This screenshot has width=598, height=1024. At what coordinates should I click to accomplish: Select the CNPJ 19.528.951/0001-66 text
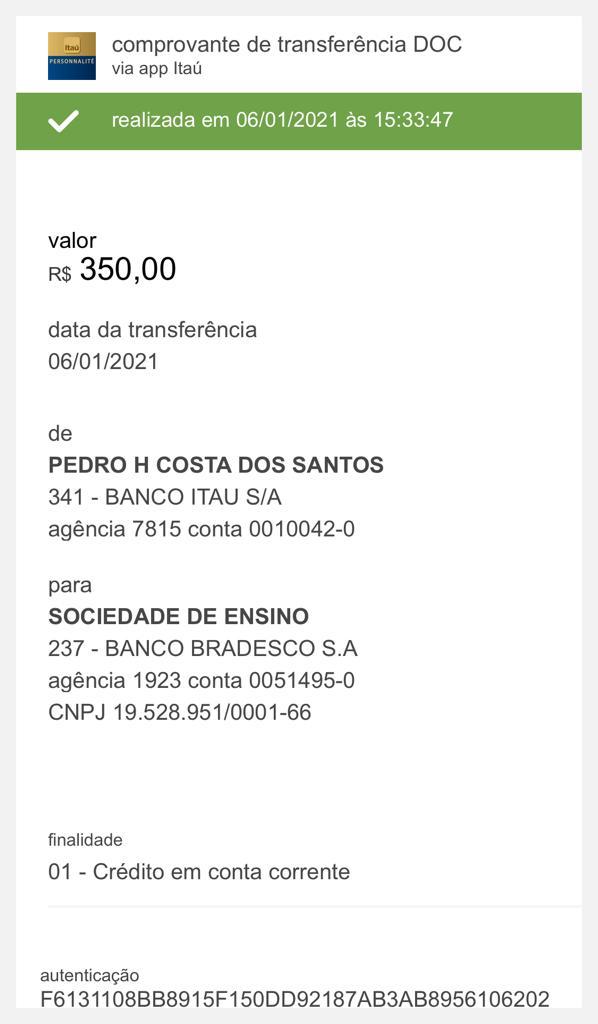180,712
